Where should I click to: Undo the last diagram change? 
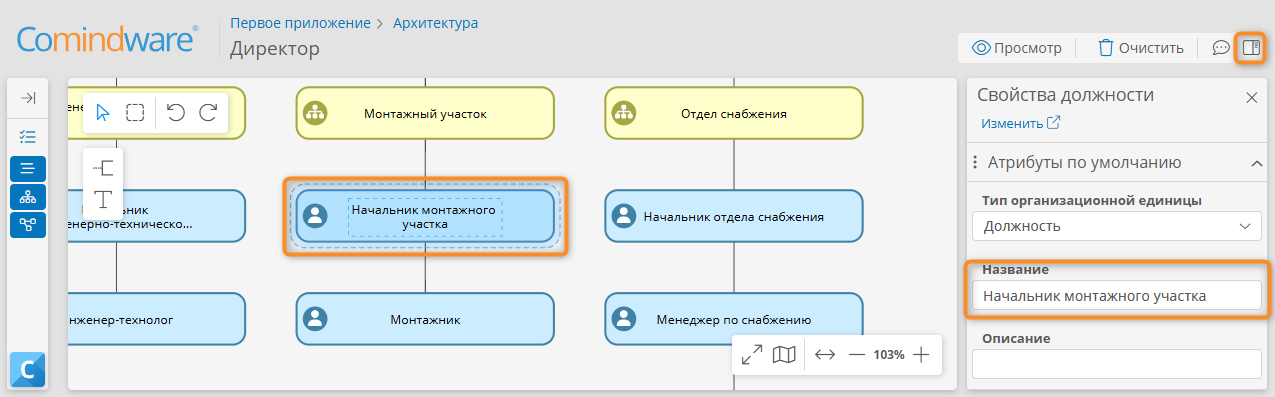176,112
